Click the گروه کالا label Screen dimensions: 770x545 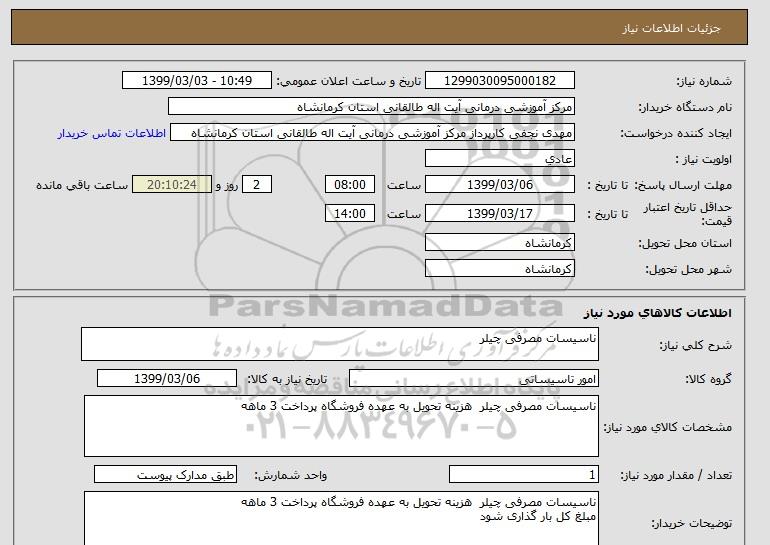click(709, 379)
